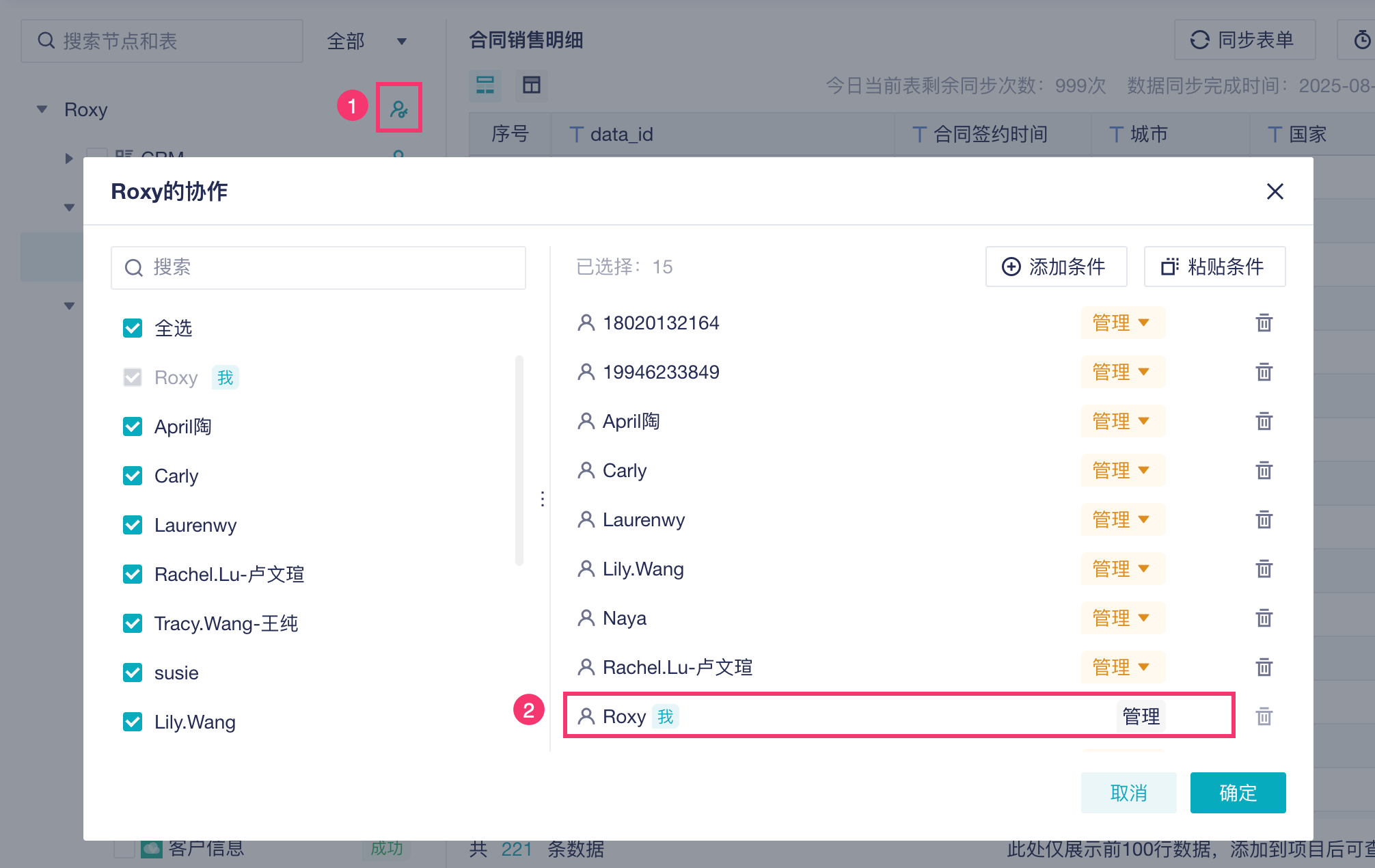Delete user 18020132164 with trash icon
1375x868 pixels.
1264,323
